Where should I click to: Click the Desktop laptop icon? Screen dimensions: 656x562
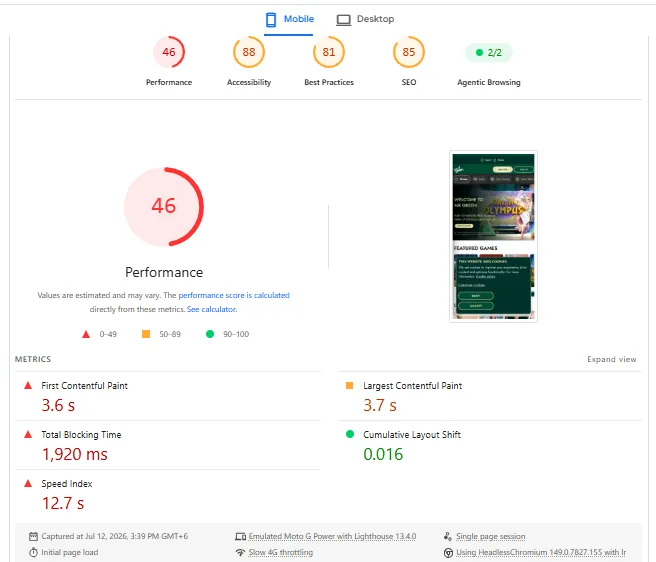point(343,20)
